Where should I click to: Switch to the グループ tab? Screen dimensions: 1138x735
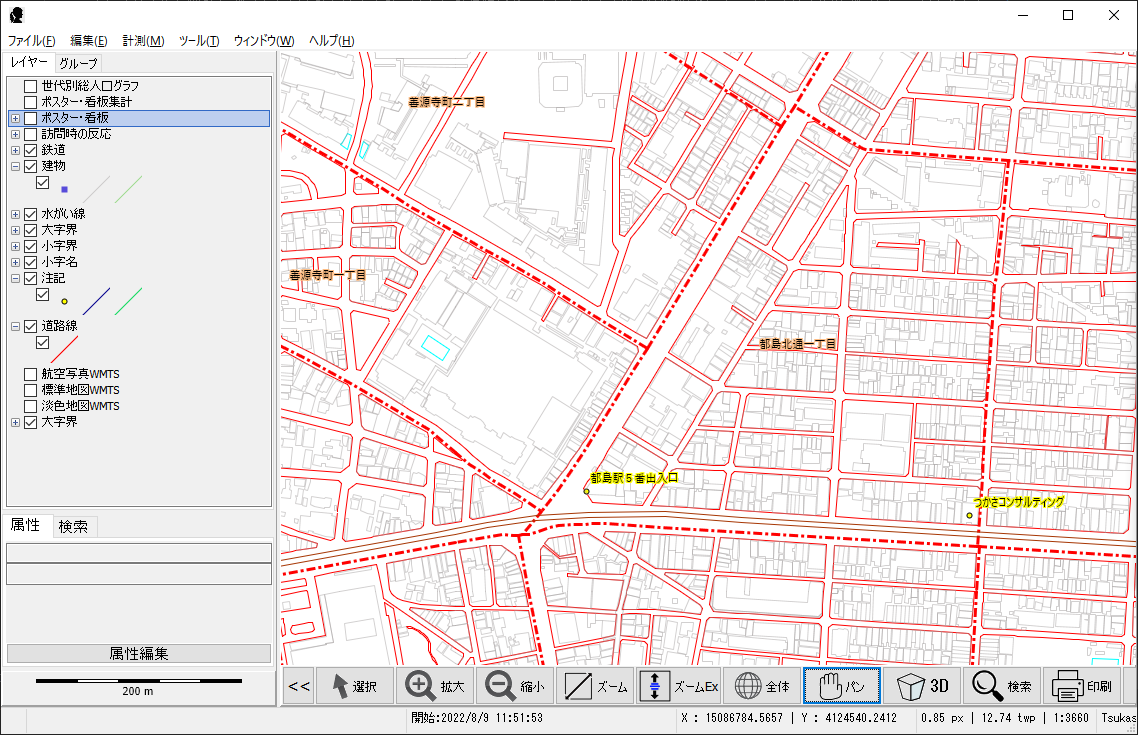pyautogui.click(x=78, y=63)
